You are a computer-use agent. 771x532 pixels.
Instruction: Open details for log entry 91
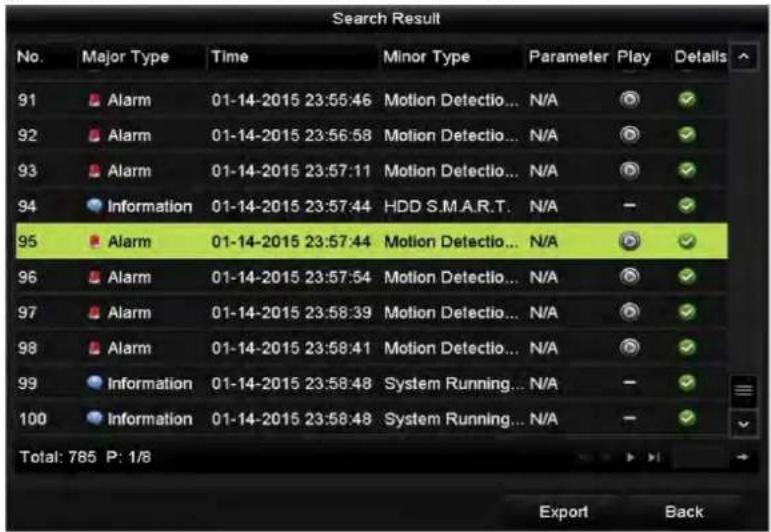click(687, 100)
